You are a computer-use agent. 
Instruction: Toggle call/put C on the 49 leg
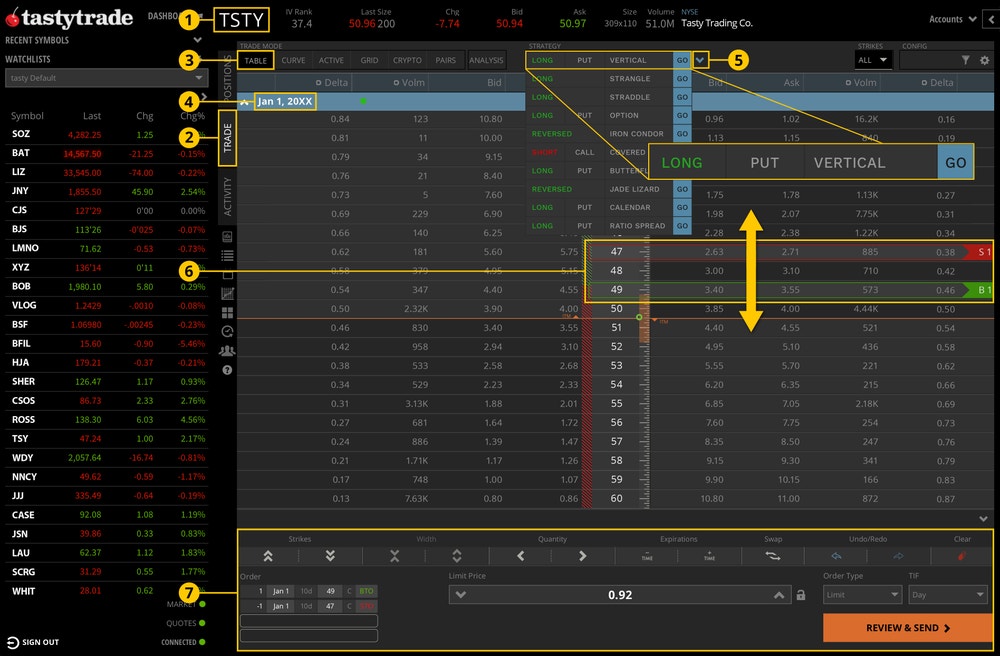pos(349,591)
